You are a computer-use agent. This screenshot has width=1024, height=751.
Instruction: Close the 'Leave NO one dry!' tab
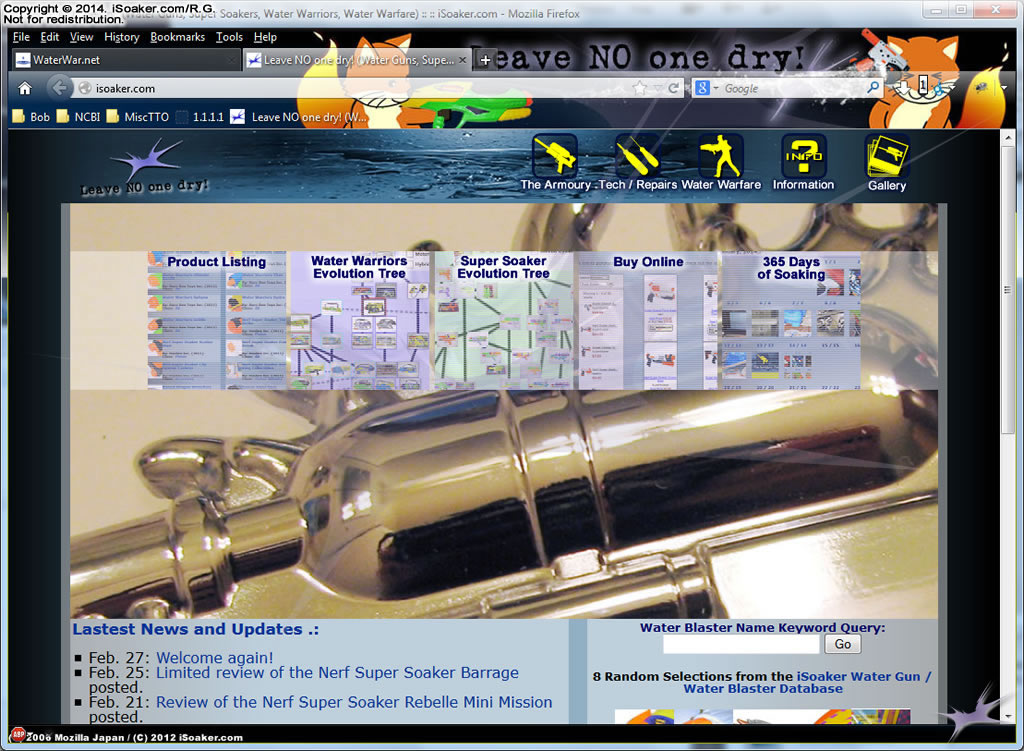tap(462, 60)
